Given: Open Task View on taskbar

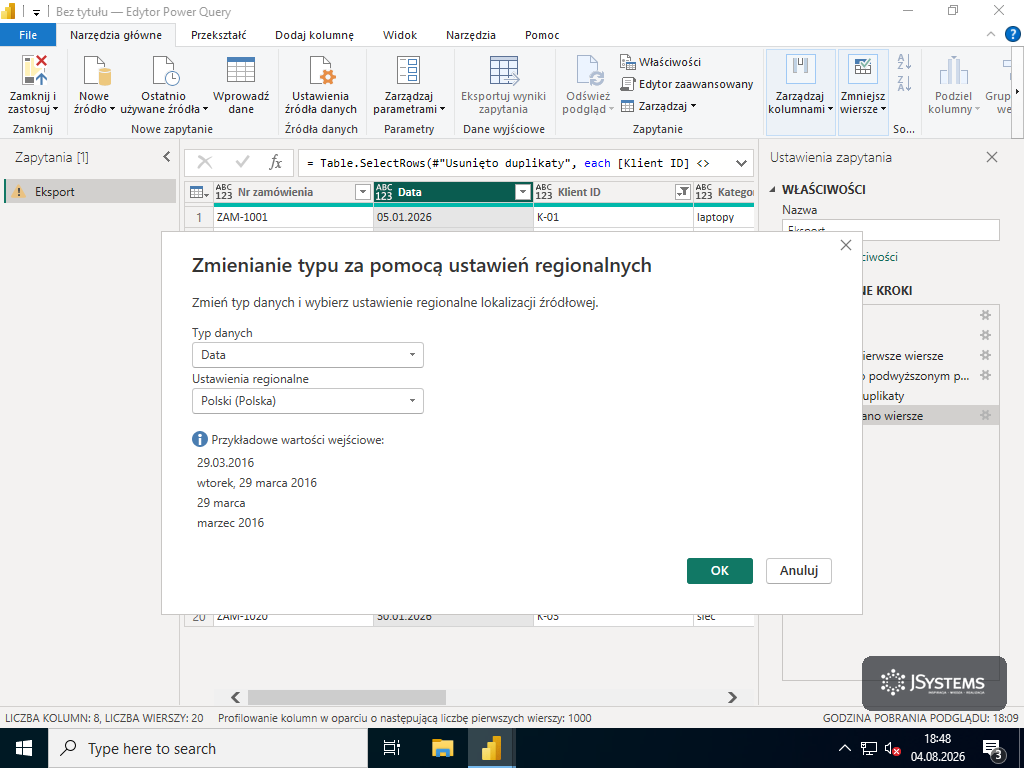Looking at the screenshot, I should tap(391, 748).
